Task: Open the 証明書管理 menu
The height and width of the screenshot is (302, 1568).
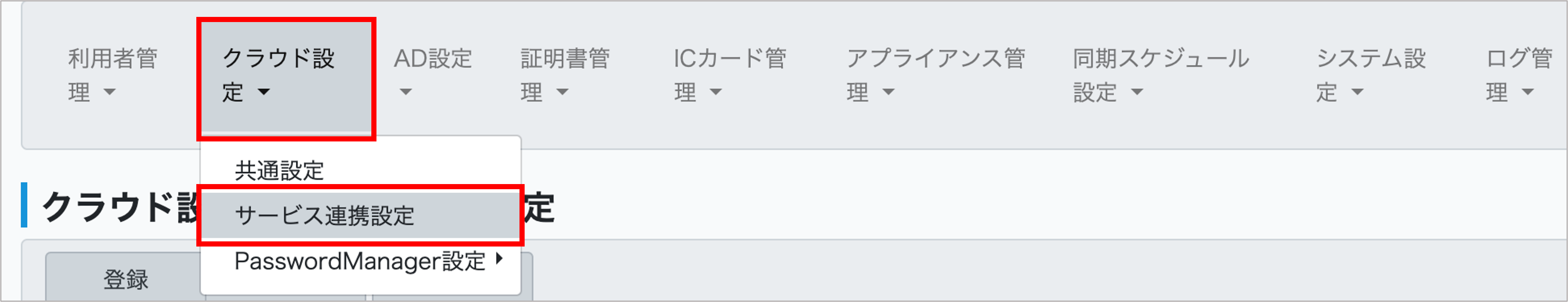Action: [563, 73]
